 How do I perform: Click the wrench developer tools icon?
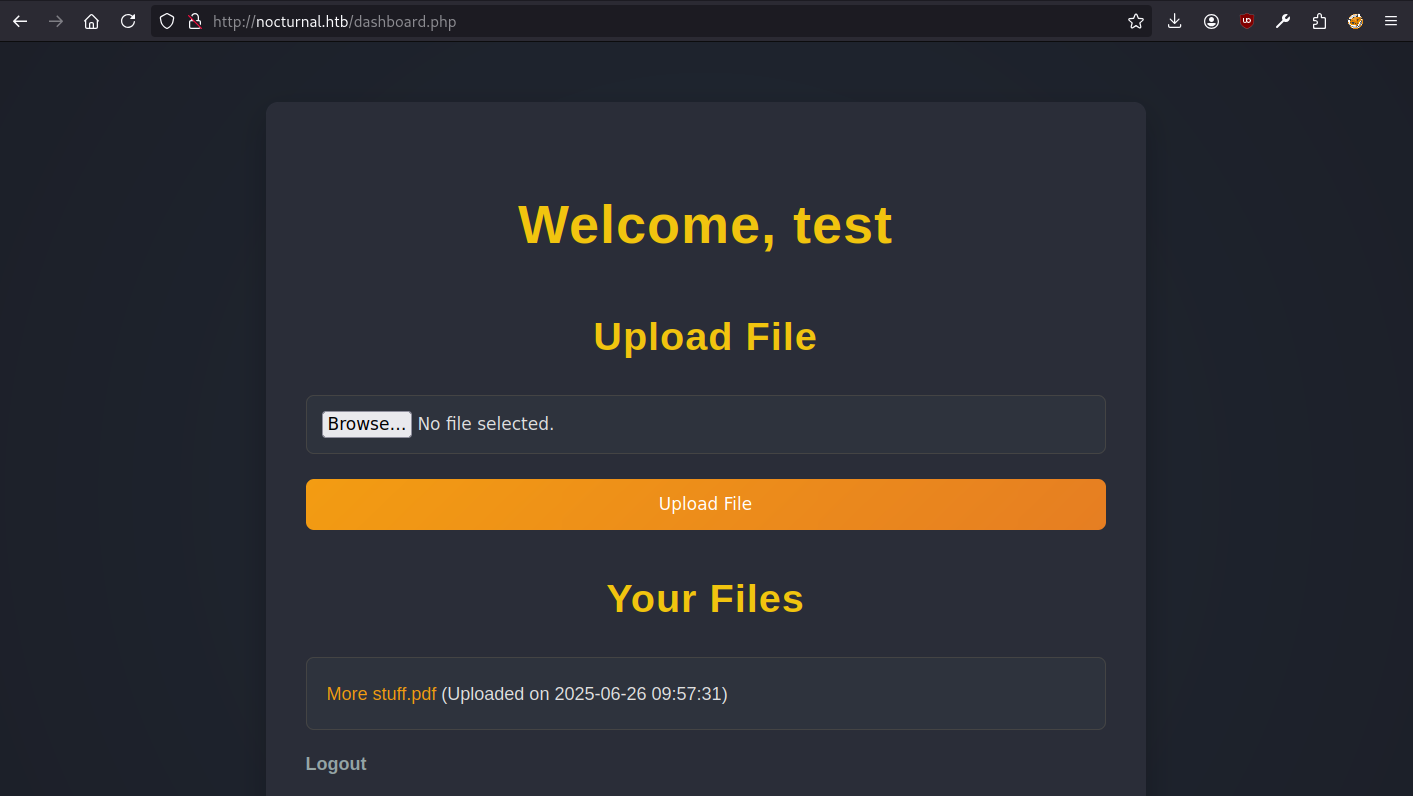pyautogui.click(x=1283, y=21)
